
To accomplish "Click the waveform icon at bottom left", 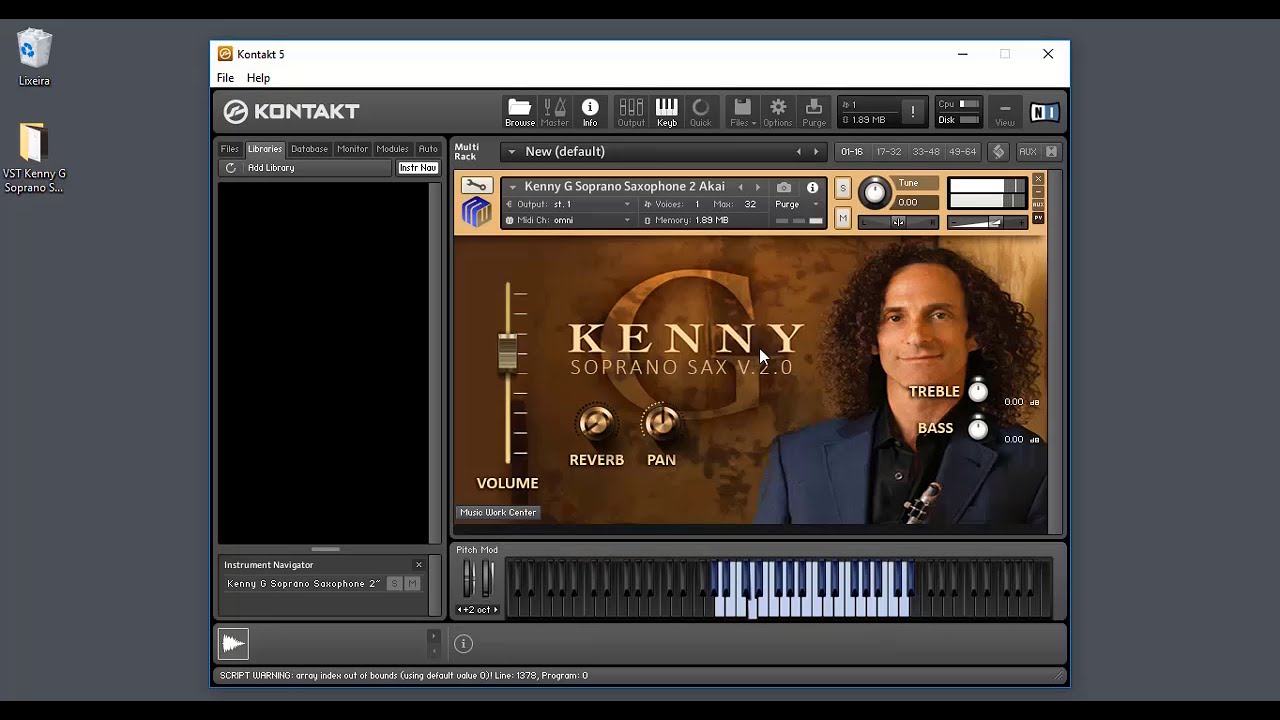I will (x=234, y=644).
